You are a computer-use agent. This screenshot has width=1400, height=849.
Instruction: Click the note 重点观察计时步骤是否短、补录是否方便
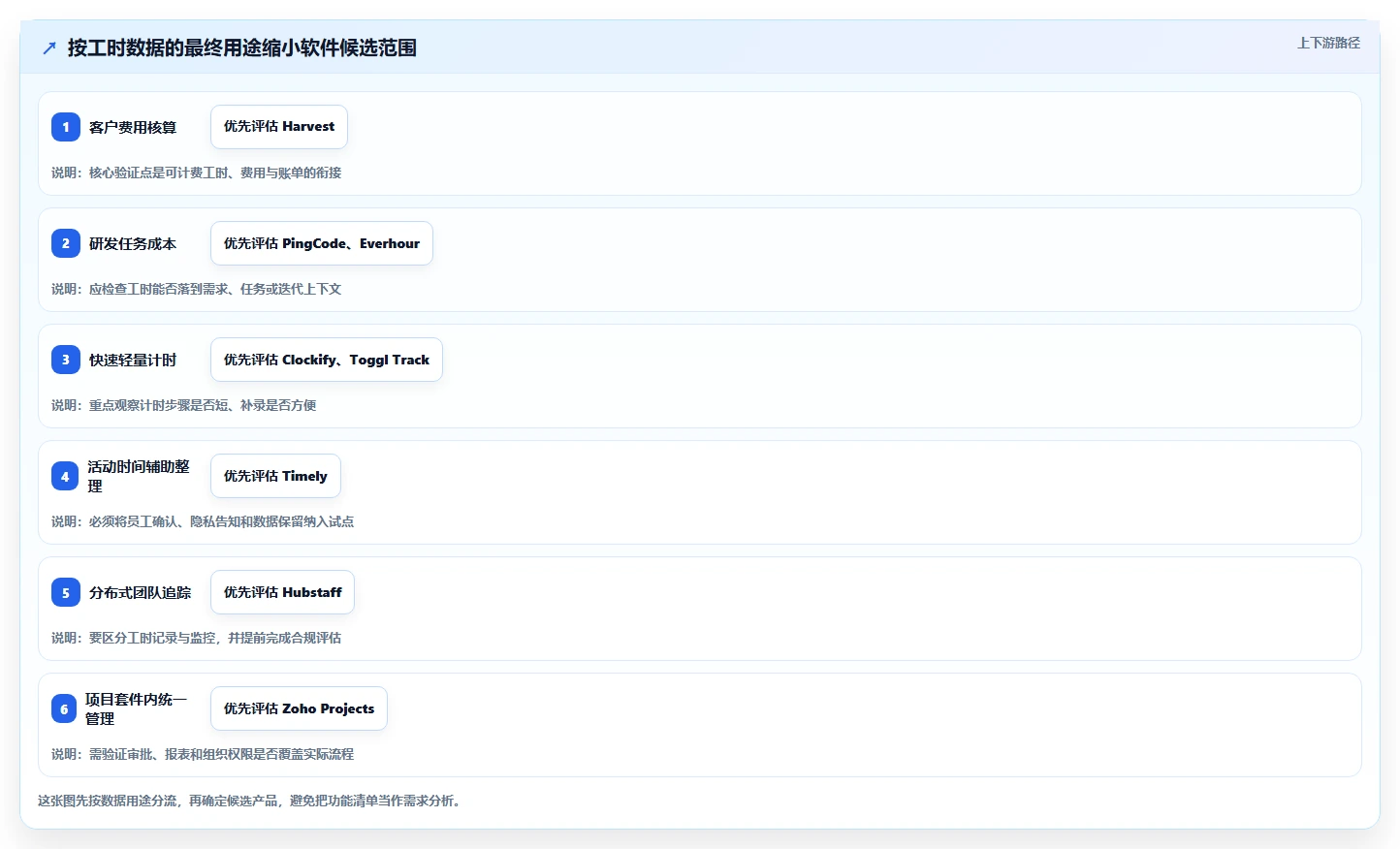203,405
